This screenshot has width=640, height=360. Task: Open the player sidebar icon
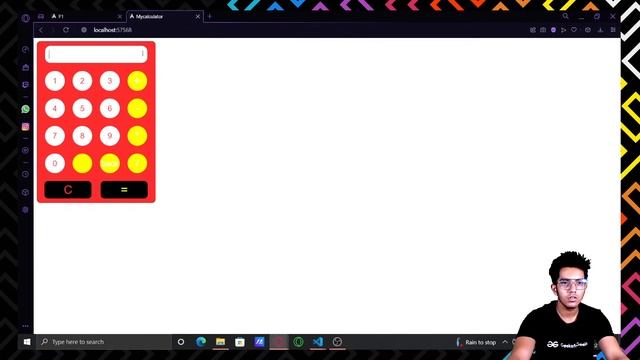click(25, 150)
